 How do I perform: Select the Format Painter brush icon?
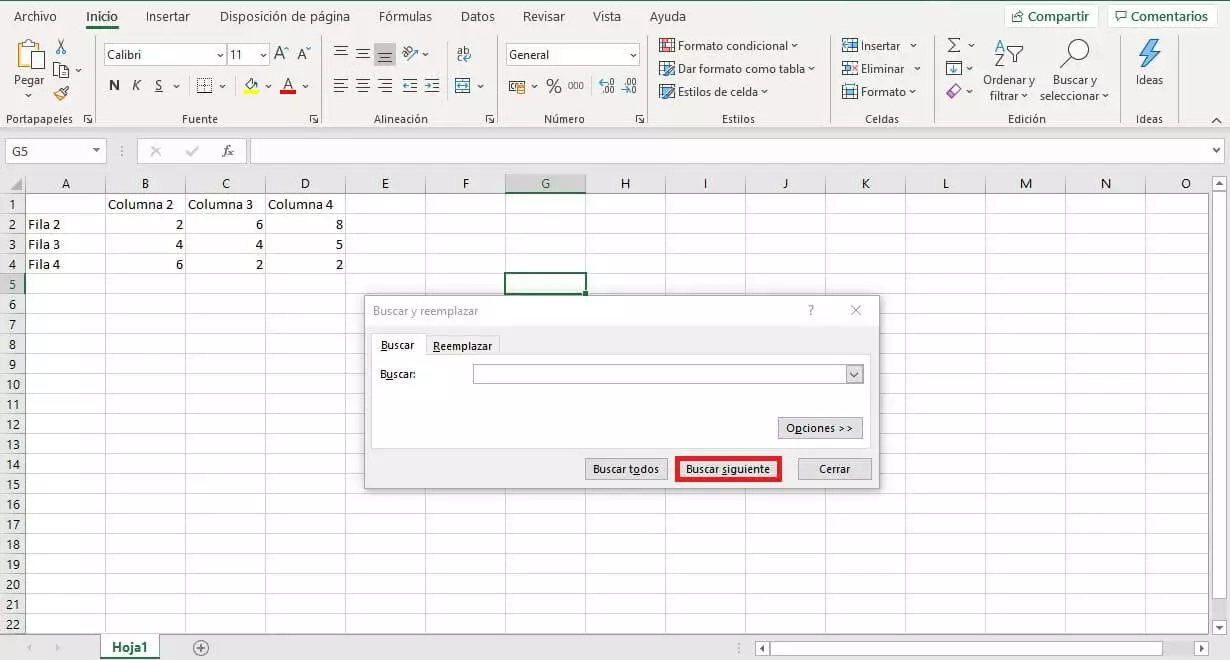click(61, 93)
